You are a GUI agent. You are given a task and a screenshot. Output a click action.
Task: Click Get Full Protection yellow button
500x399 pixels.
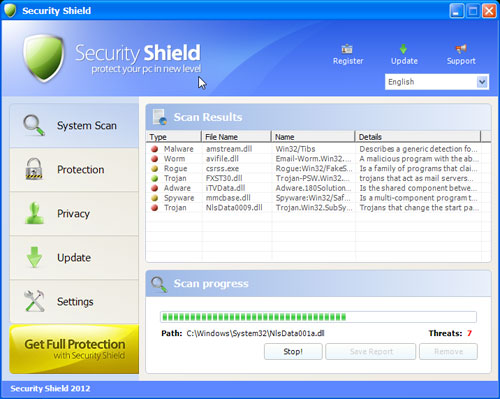pyautogui.click(x=74, y=349)
